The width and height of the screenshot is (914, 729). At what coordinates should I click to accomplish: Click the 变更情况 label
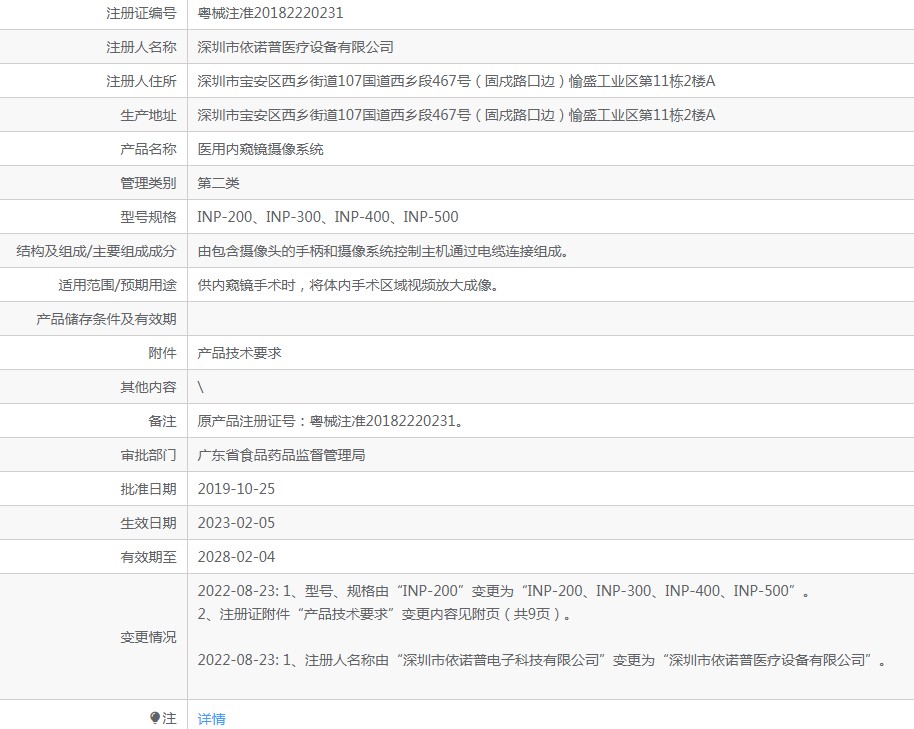(x=148, y=637)
